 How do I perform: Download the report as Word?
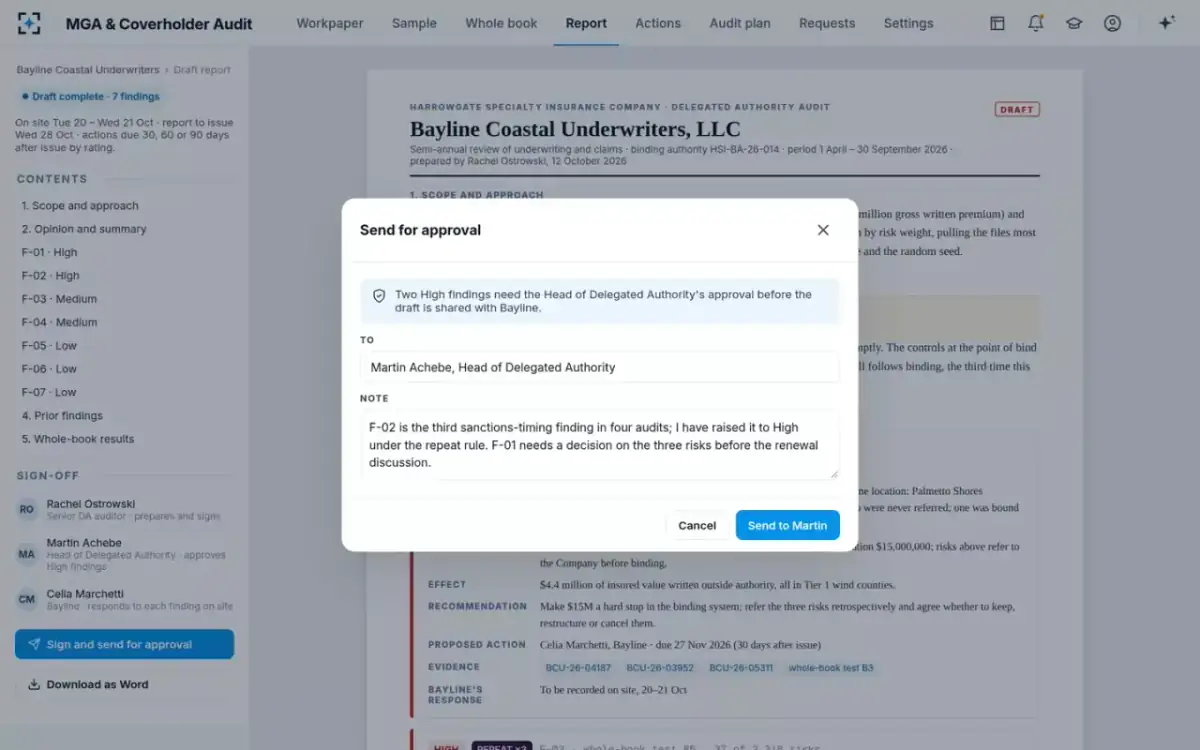tap(88, 684)
